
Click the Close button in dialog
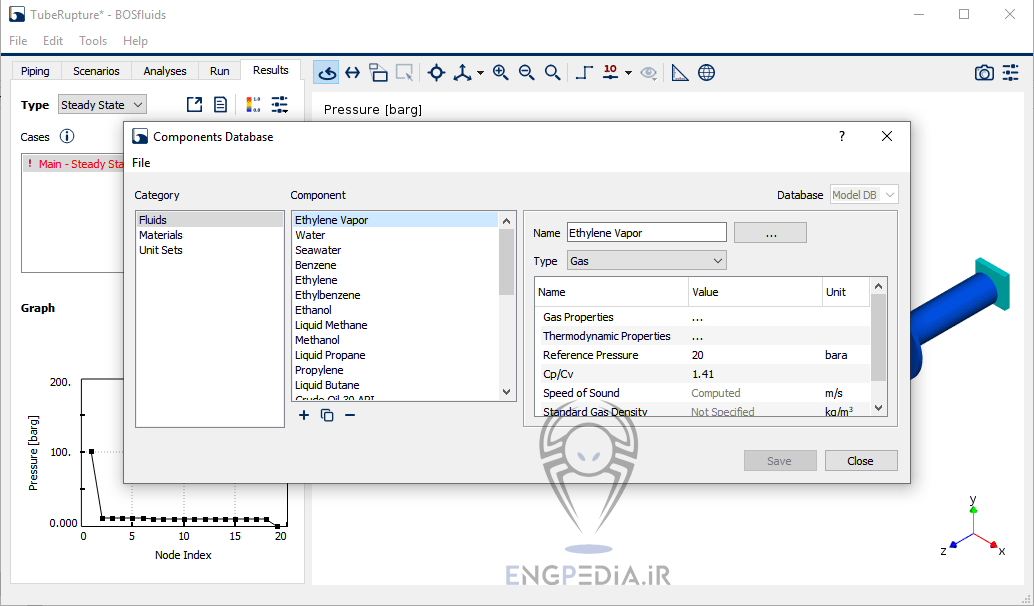860,461
